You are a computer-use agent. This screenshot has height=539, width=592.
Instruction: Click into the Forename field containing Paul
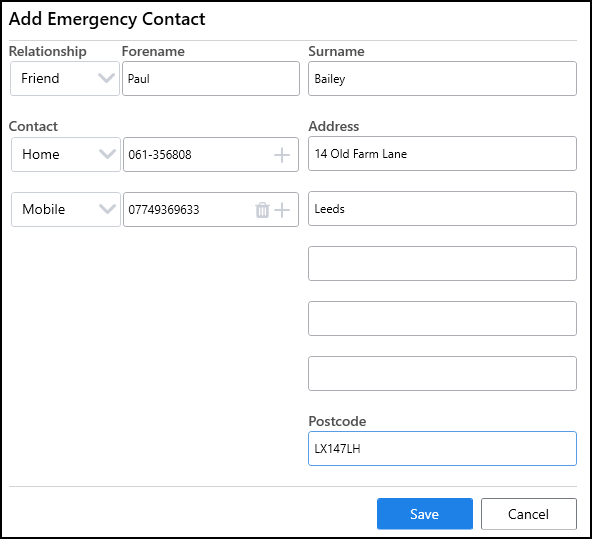point(211,79)
